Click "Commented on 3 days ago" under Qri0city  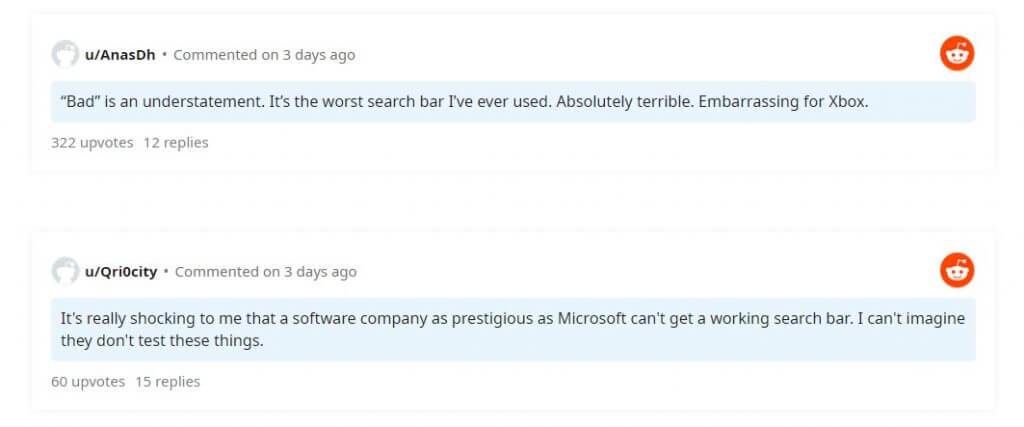pos(266,272)
